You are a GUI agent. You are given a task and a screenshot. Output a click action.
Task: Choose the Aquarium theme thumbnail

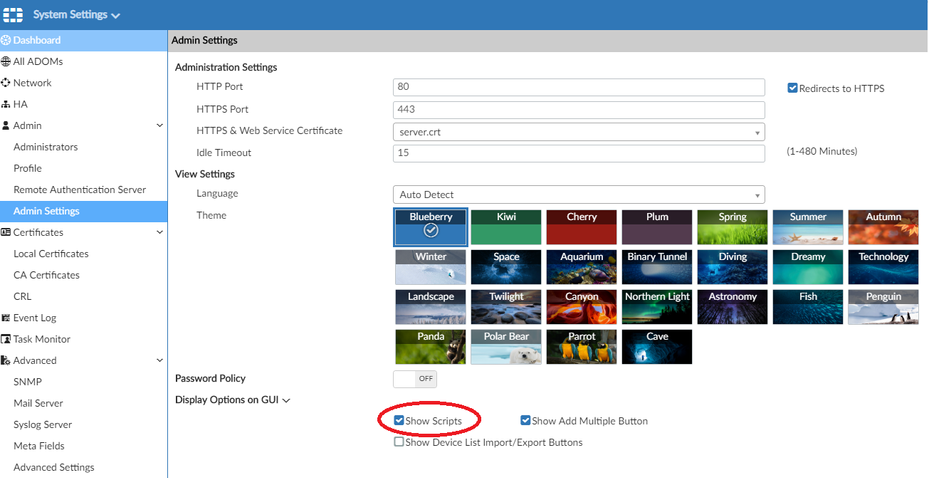581,267
